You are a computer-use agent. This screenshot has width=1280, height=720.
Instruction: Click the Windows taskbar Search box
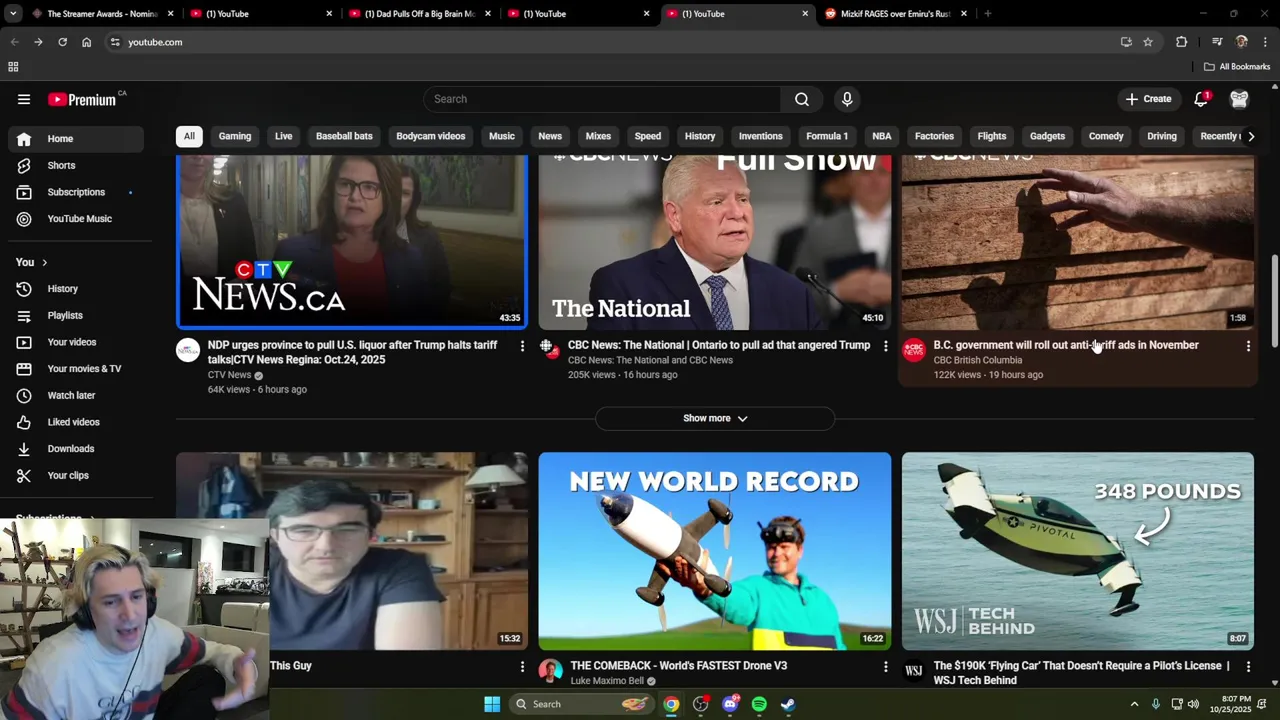pos(584,704)
